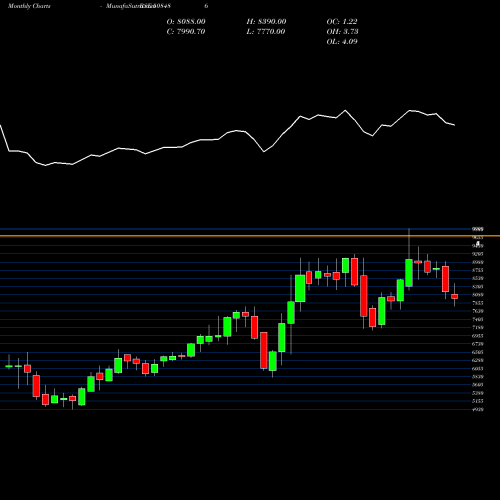
Task: Select the high value "H: 8390.00"
Action: pos(266,22)
